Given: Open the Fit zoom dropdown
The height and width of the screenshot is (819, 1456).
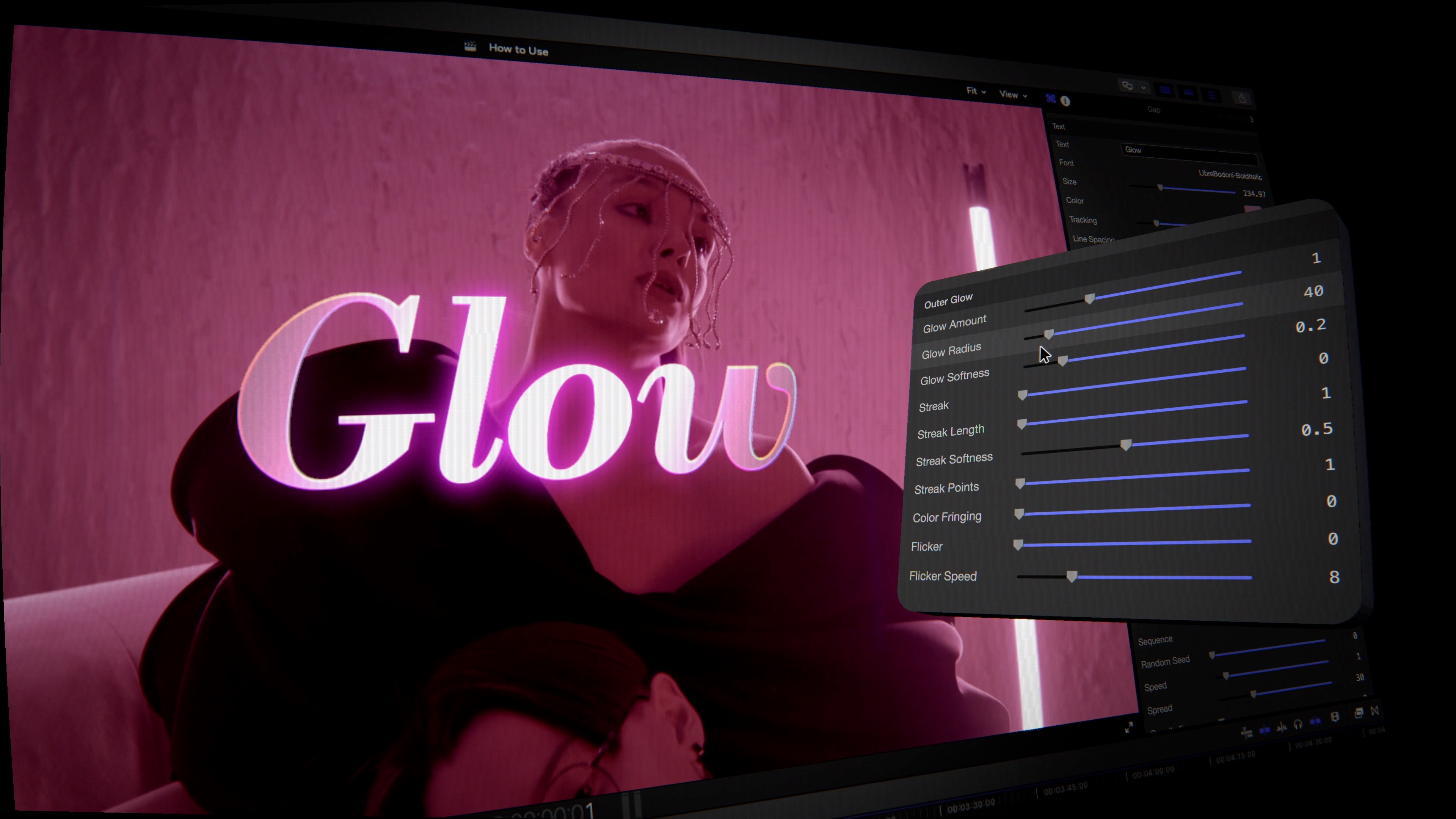Looking at the screenshot, I should (x=976, y=91).
